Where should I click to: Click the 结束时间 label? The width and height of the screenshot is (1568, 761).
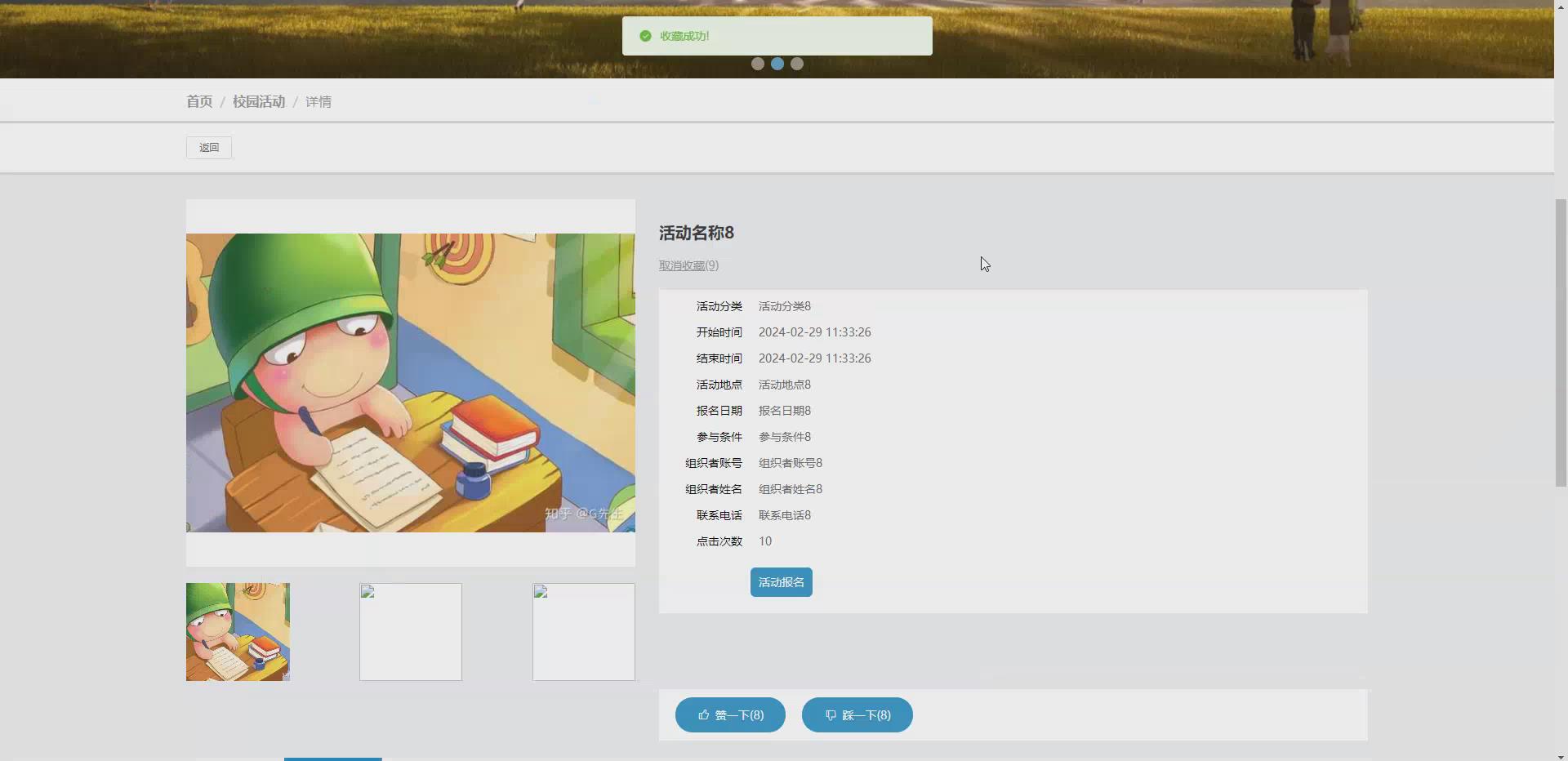[x=719, y=358]
